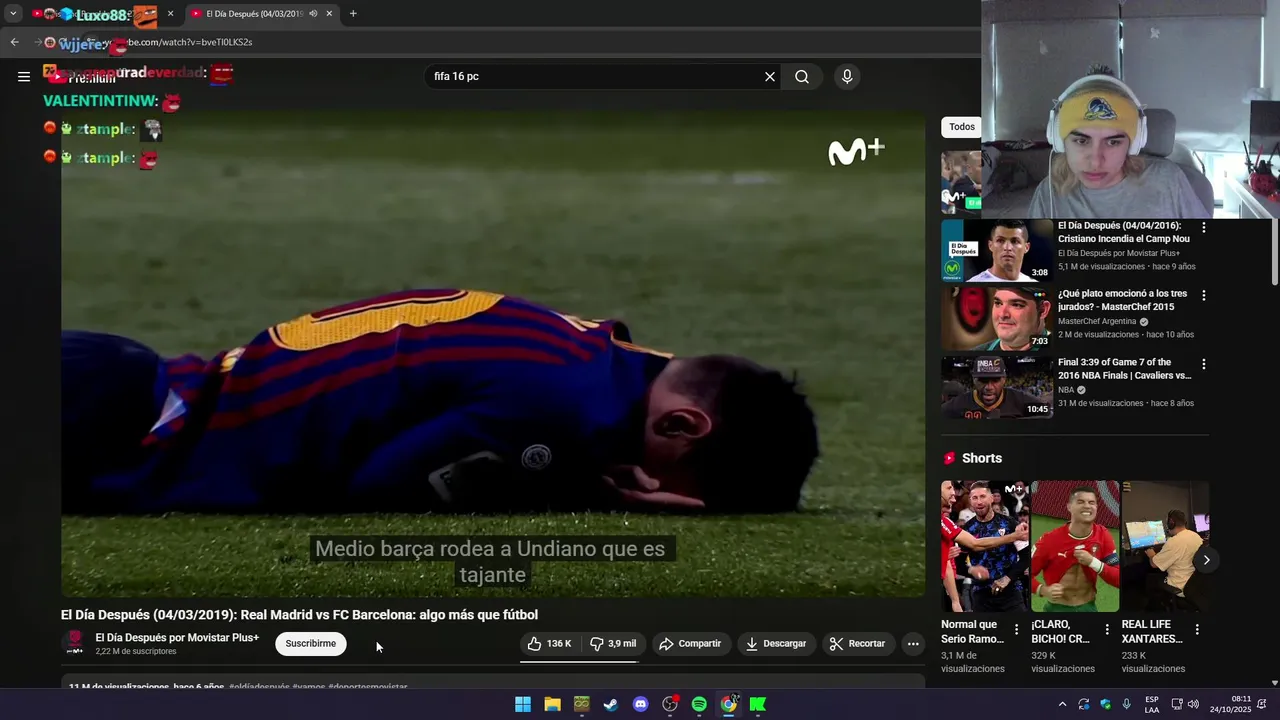Click the magnifier search button
Screen dimensions: 1280x720
pos(802,76)
